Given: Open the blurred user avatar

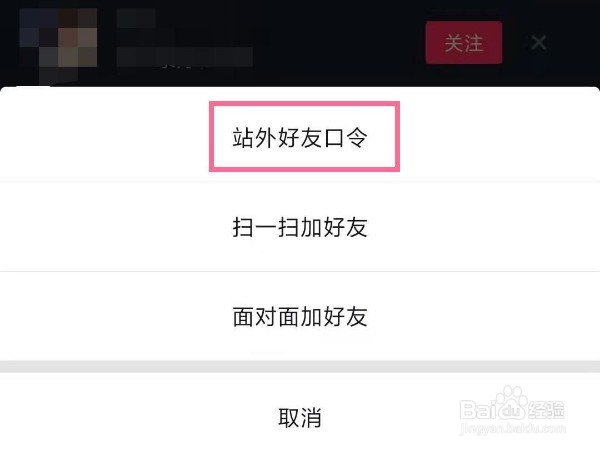Looking at the screenshot, I should pos(58,43).
